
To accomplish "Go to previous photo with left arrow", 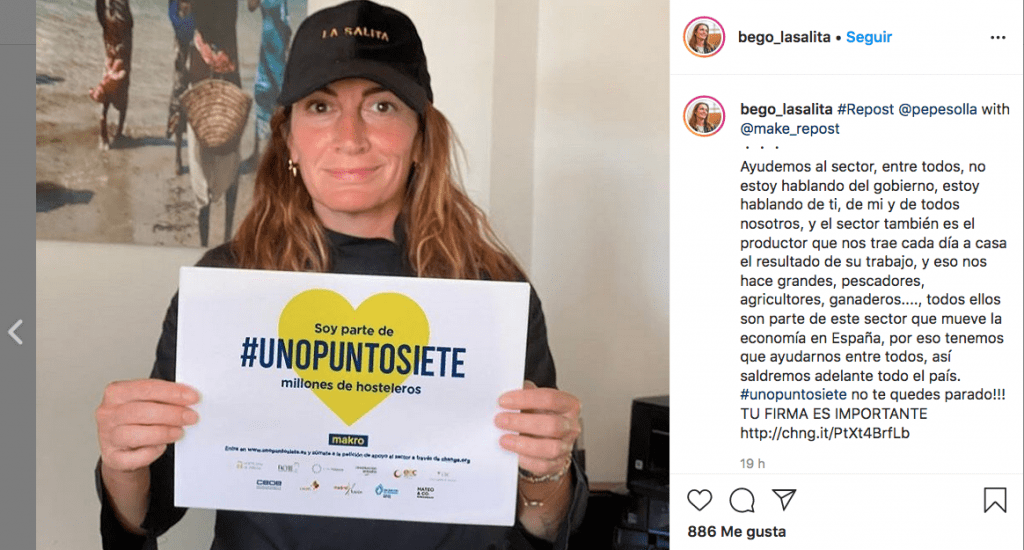I will point(16,332).
